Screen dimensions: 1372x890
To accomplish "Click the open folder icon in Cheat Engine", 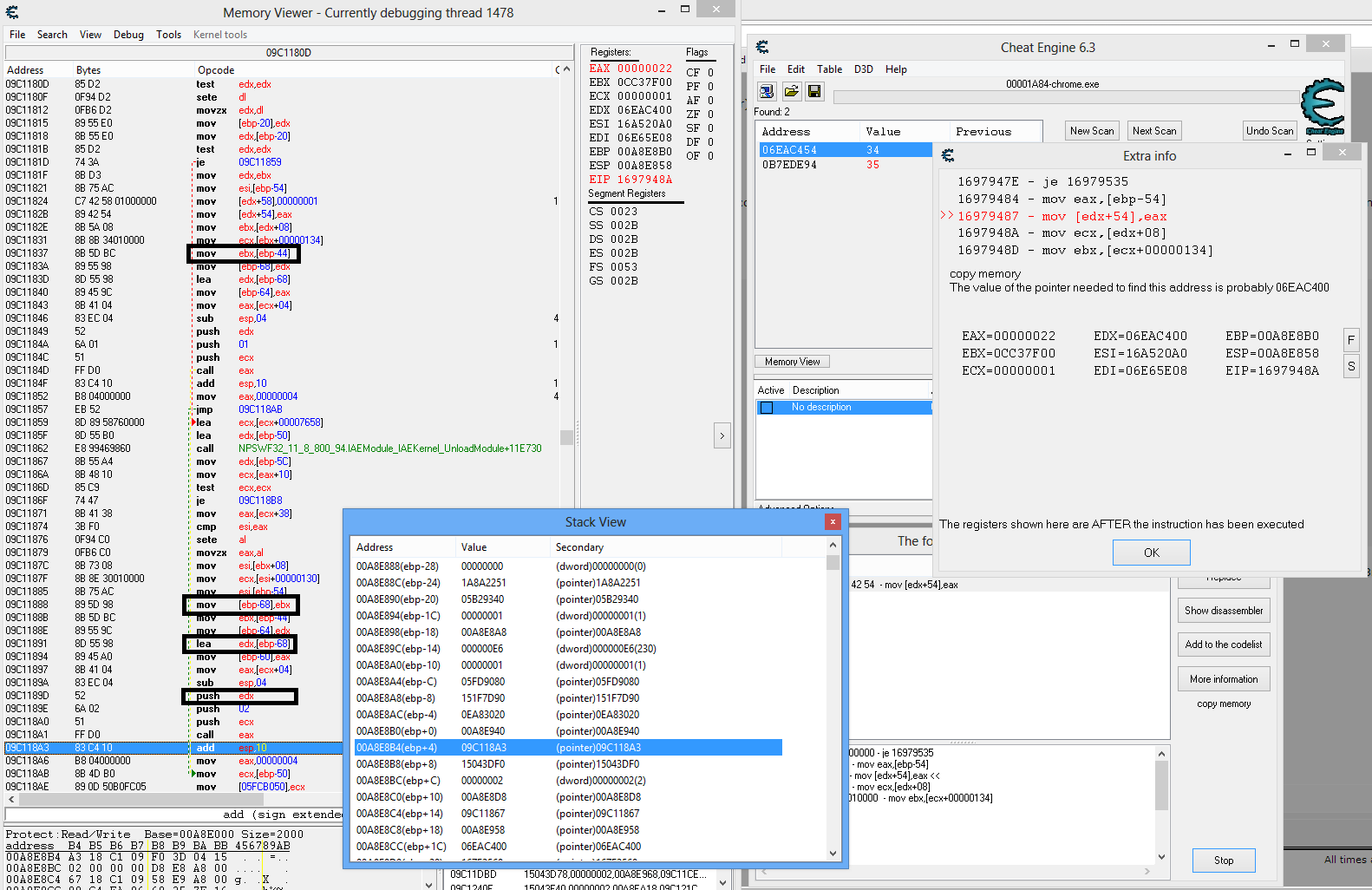I will (x=791, y=91).
